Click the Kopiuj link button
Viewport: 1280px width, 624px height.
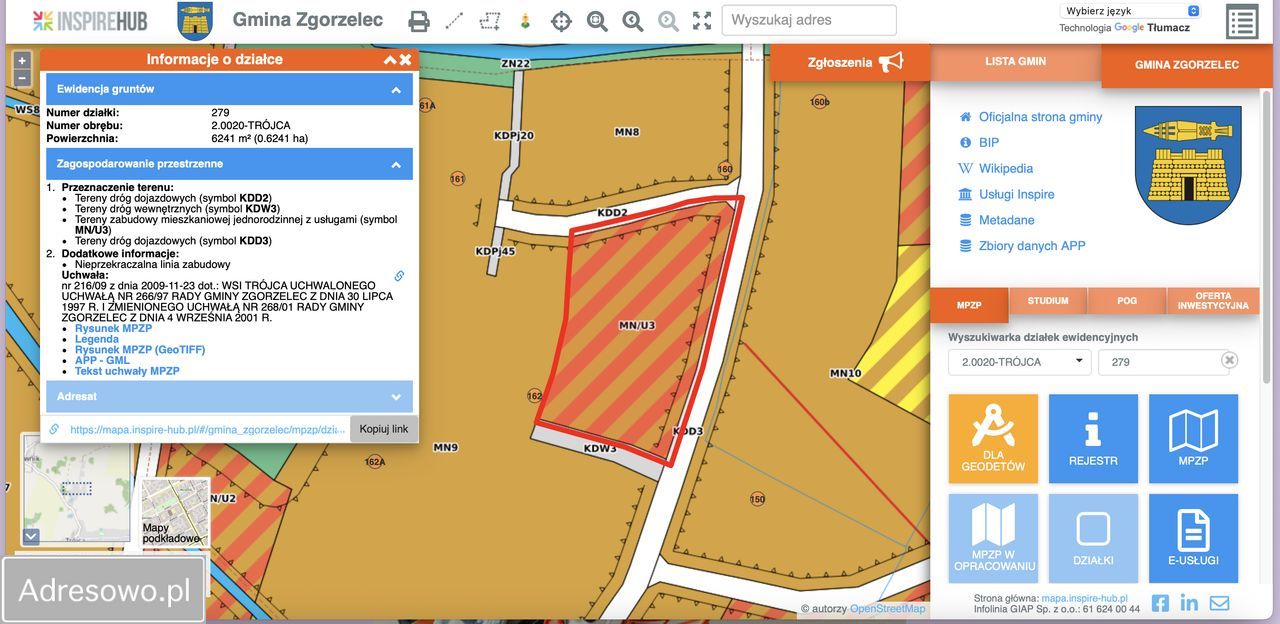tap(384, 429)
